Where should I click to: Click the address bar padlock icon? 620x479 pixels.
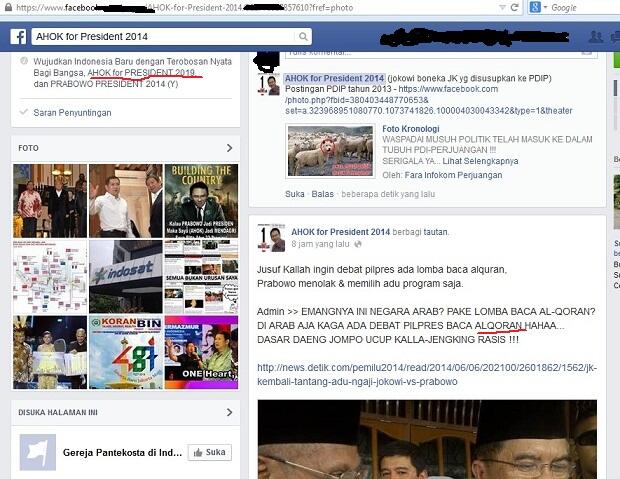point(8,7)
